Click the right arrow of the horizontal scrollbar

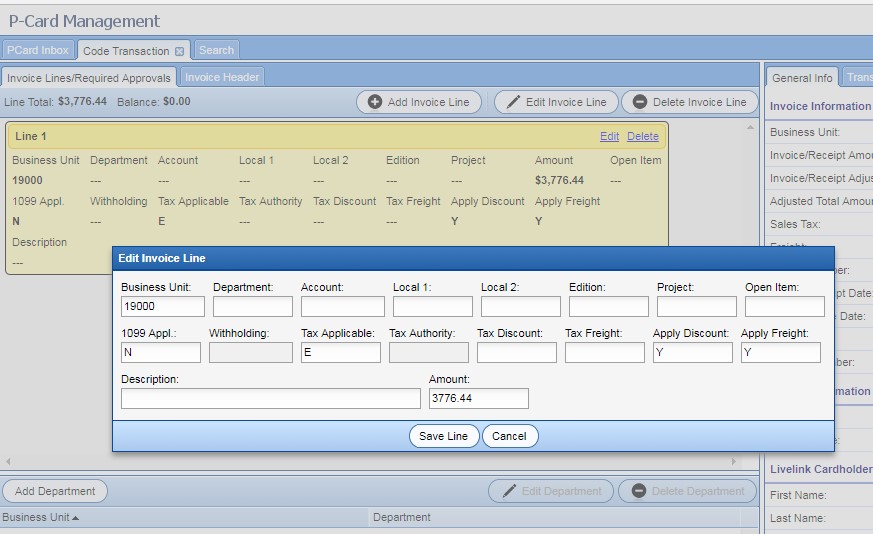tap(734, 461)
